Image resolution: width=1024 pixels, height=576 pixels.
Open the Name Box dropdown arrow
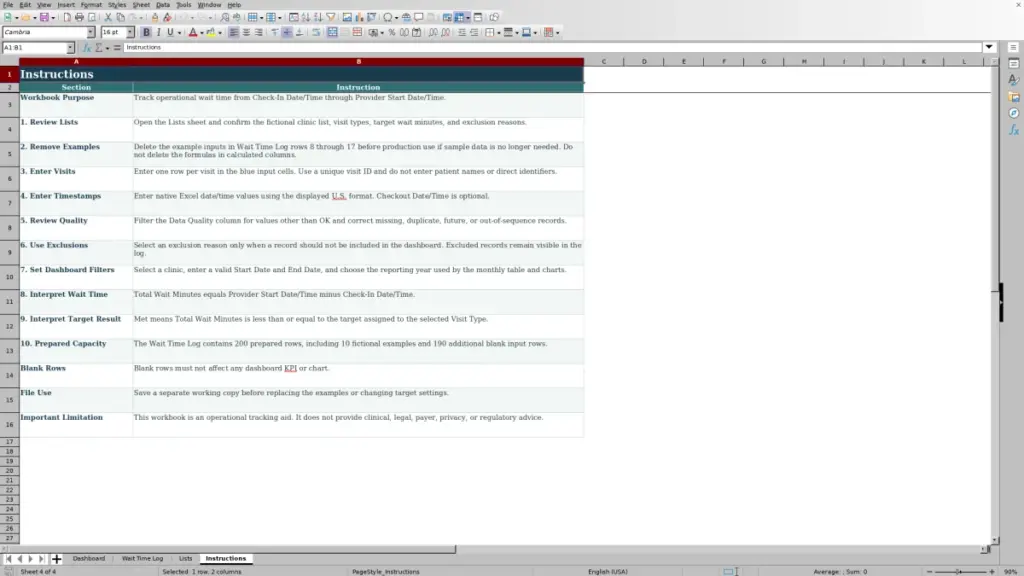tap(70, 48)
